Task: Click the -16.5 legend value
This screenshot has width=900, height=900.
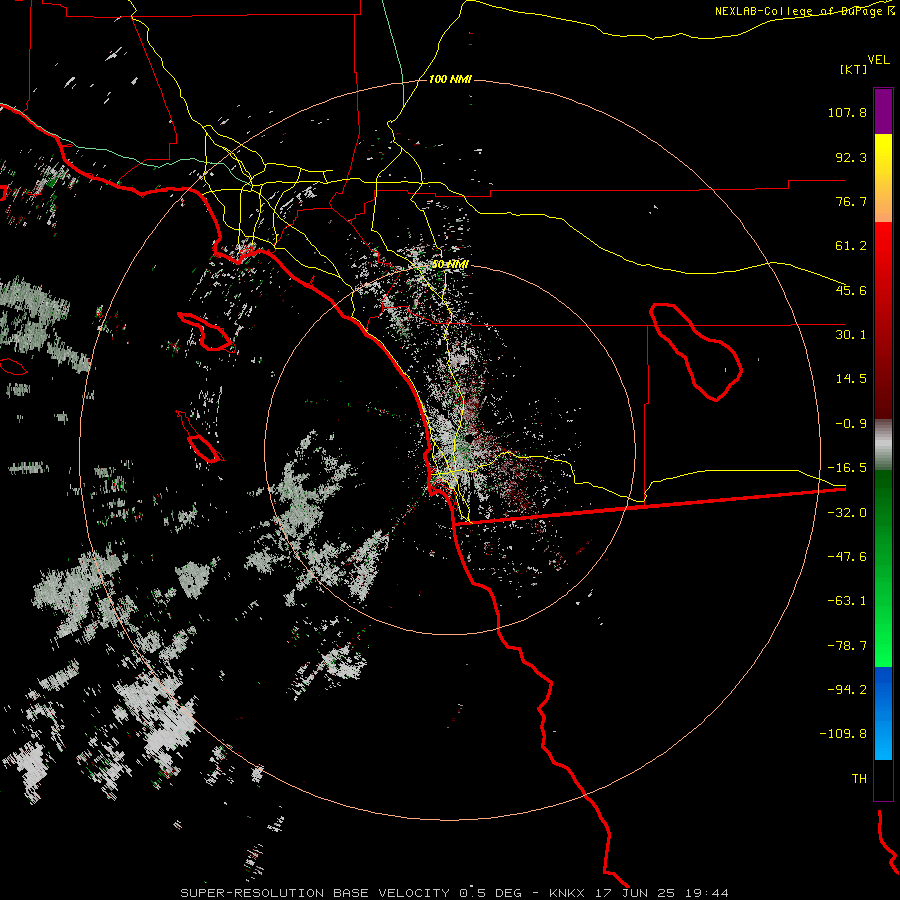Action: coord(847,468)
